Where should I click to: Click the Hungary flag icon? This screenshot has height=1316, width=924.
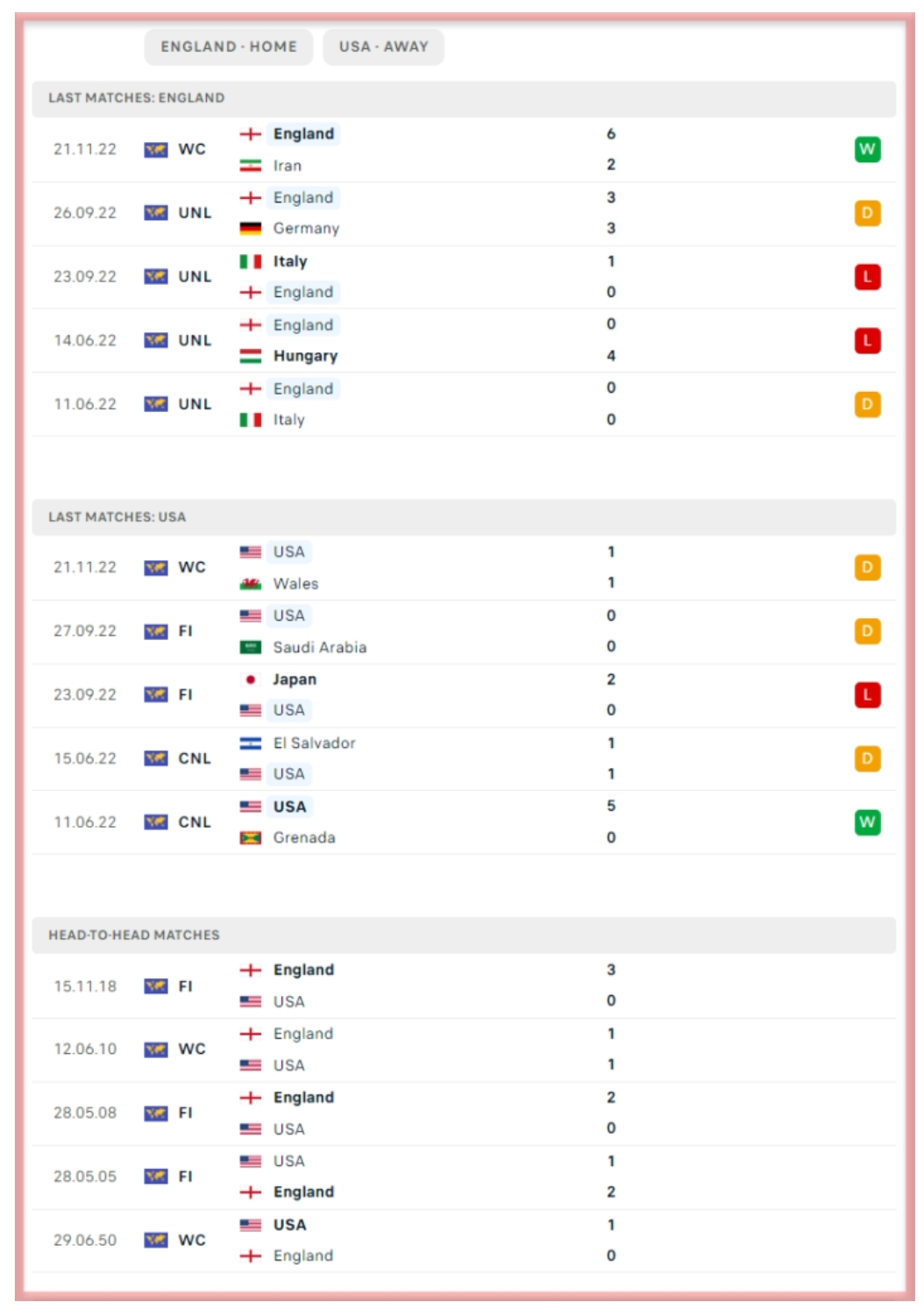tap(251, 356)
